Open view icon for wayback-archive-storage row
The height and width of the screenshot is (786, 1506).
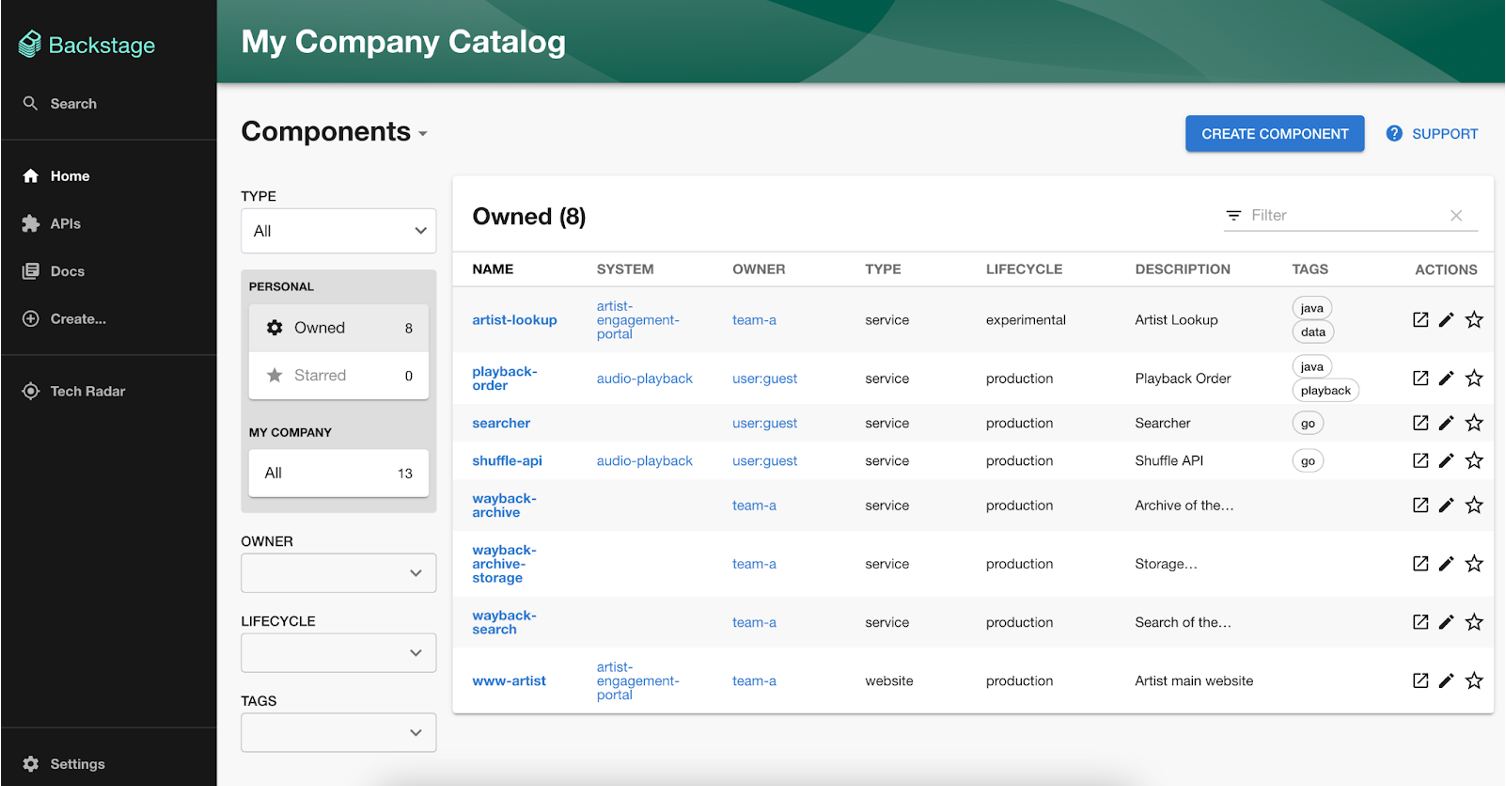(1420, 564)
